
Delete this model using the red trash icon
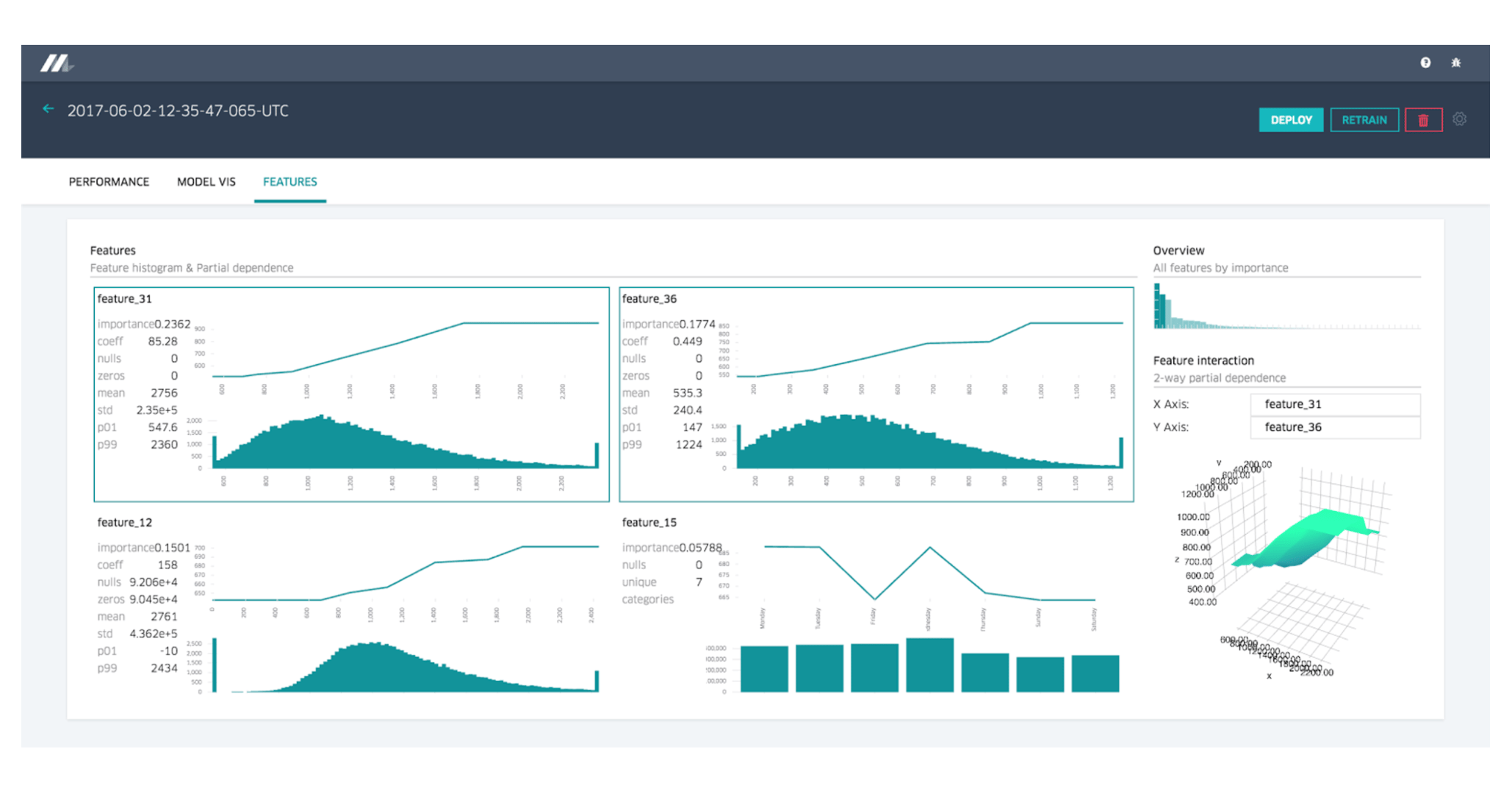[x=1424, y=119]
